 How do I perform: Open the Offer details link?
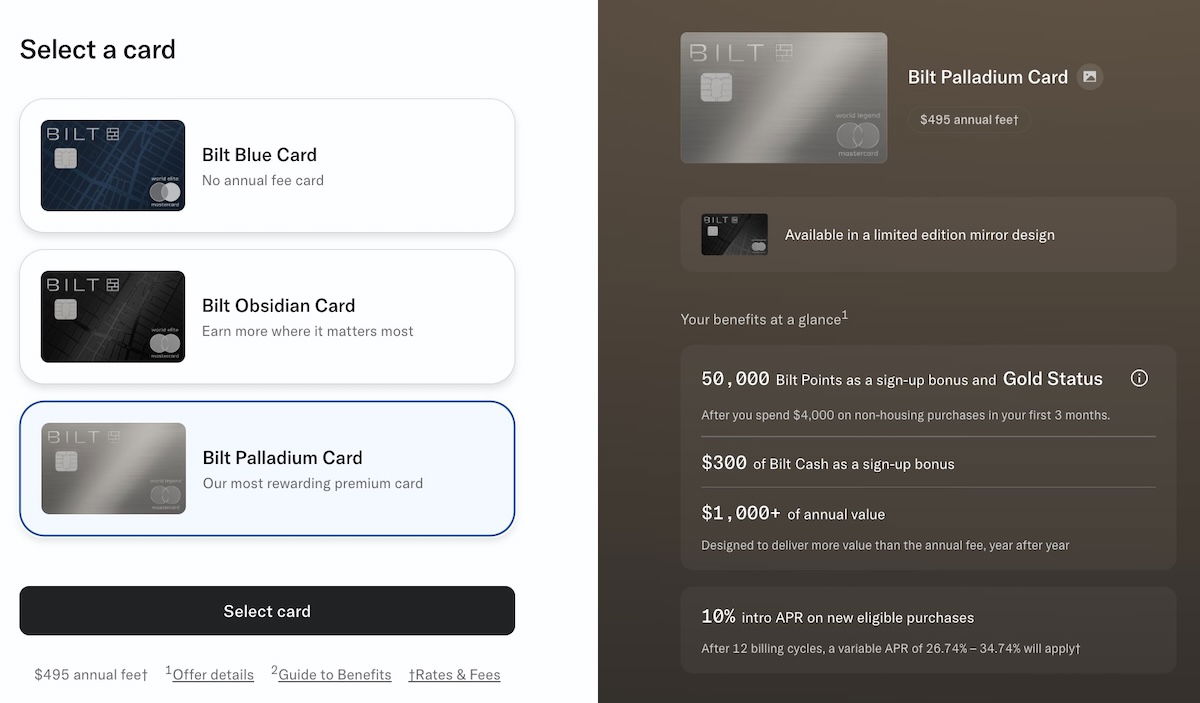click(x=213, y=675)
